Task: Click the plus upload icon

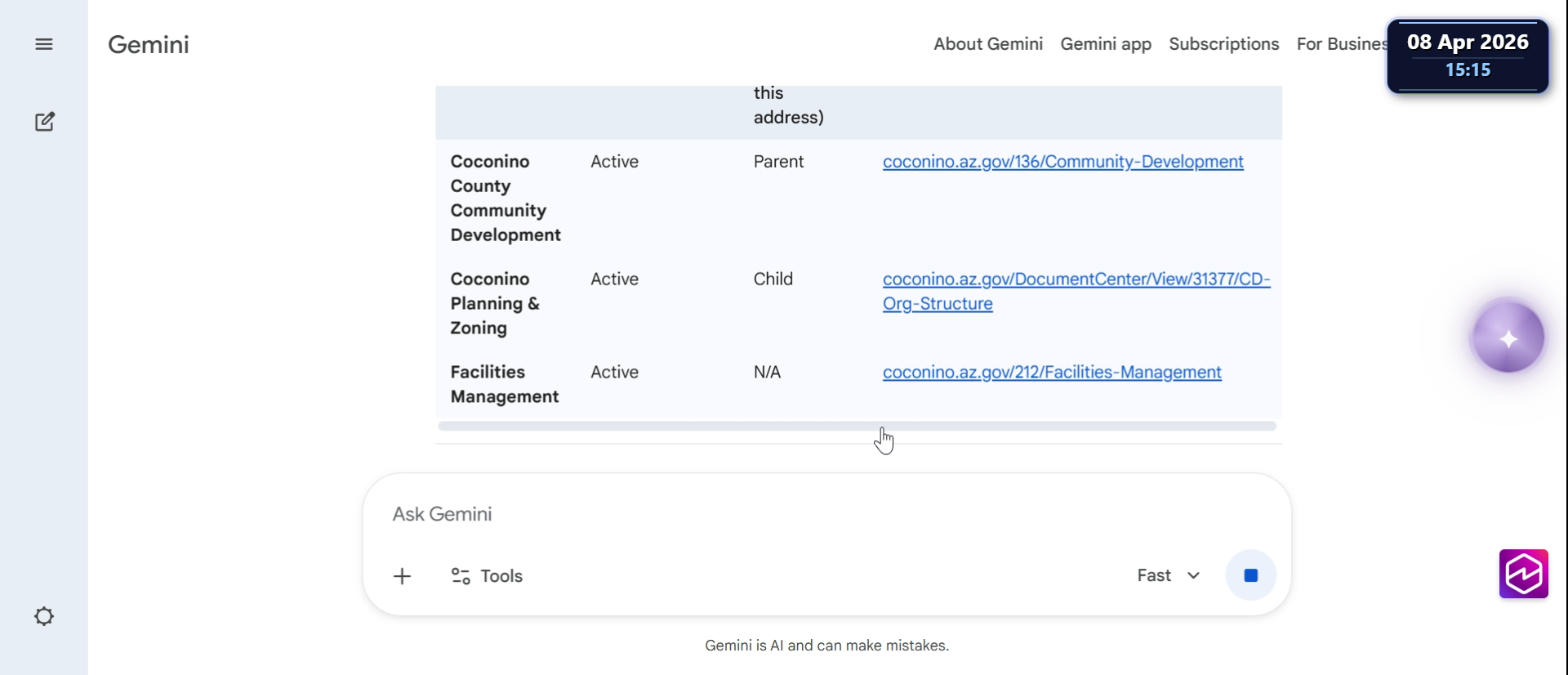Action: [402, 576]
